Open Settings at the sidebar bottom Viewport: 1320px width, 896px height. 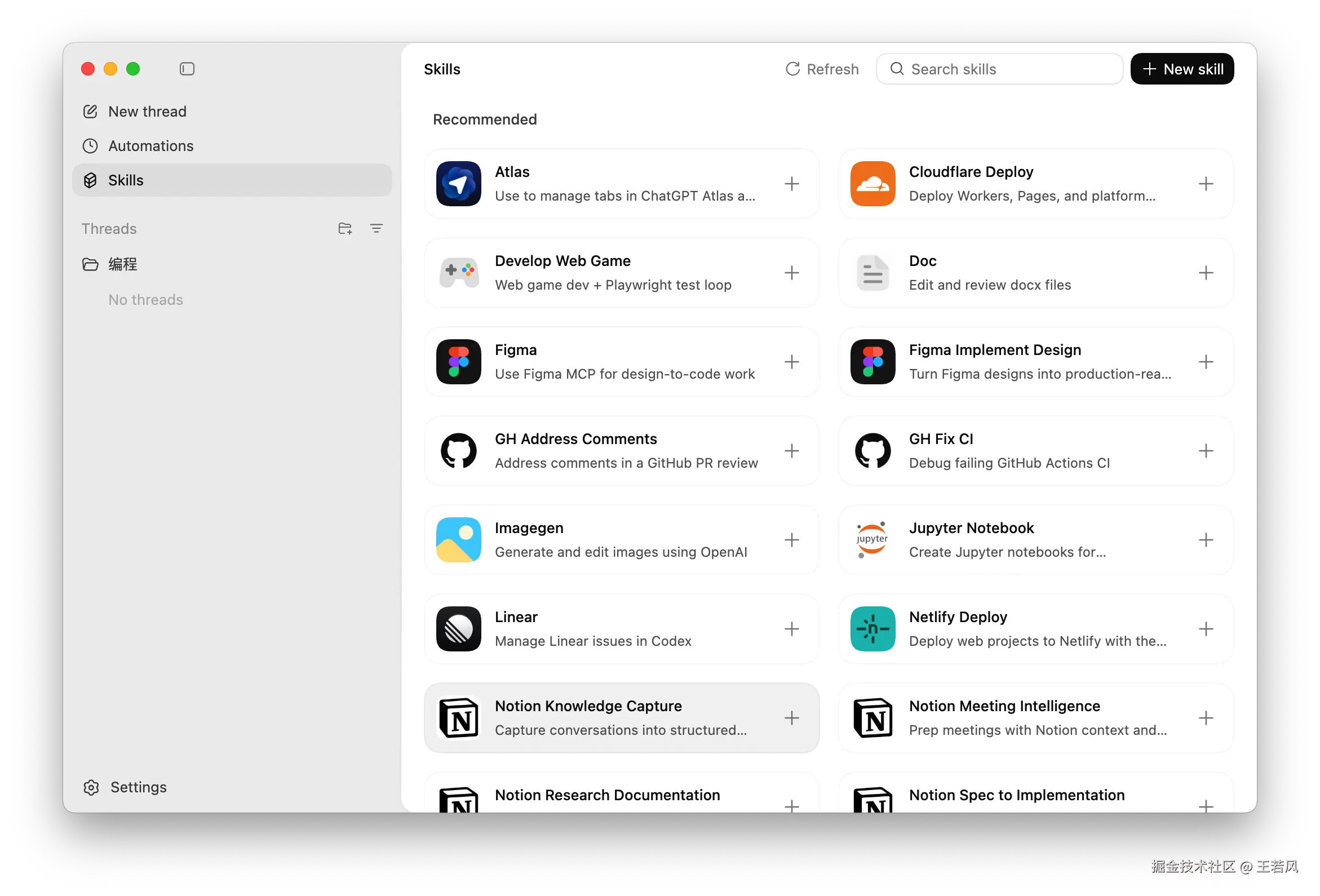click(x=138, y=787)
